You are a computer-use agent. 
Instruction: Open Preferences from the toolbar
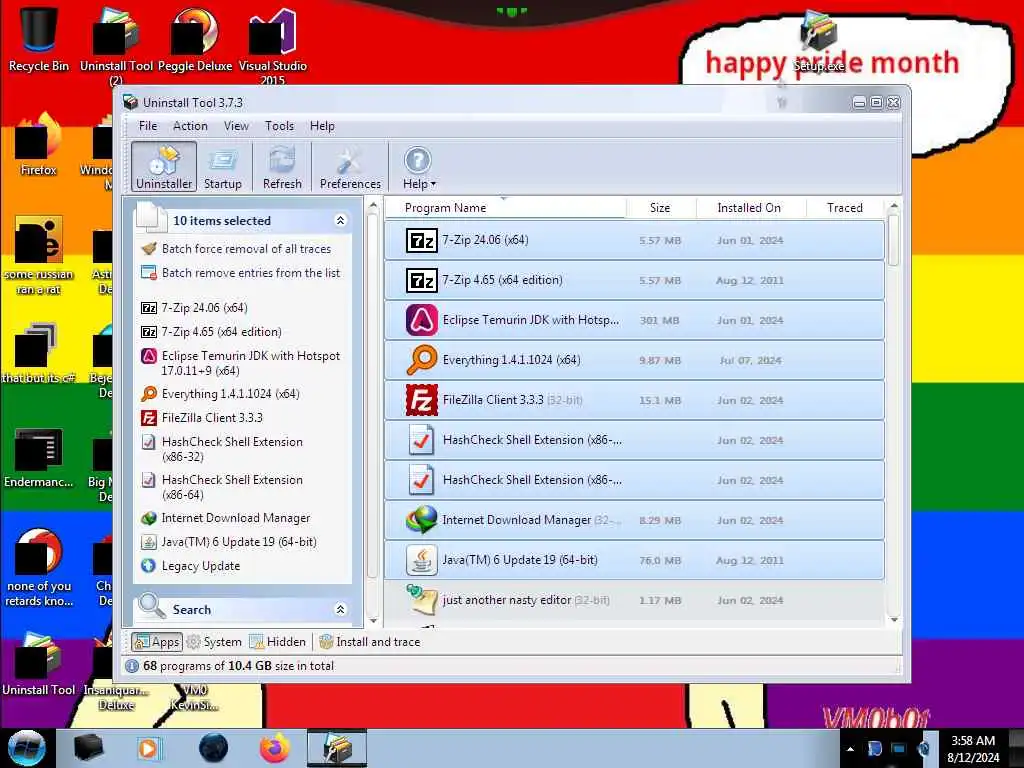click(350, 167)
